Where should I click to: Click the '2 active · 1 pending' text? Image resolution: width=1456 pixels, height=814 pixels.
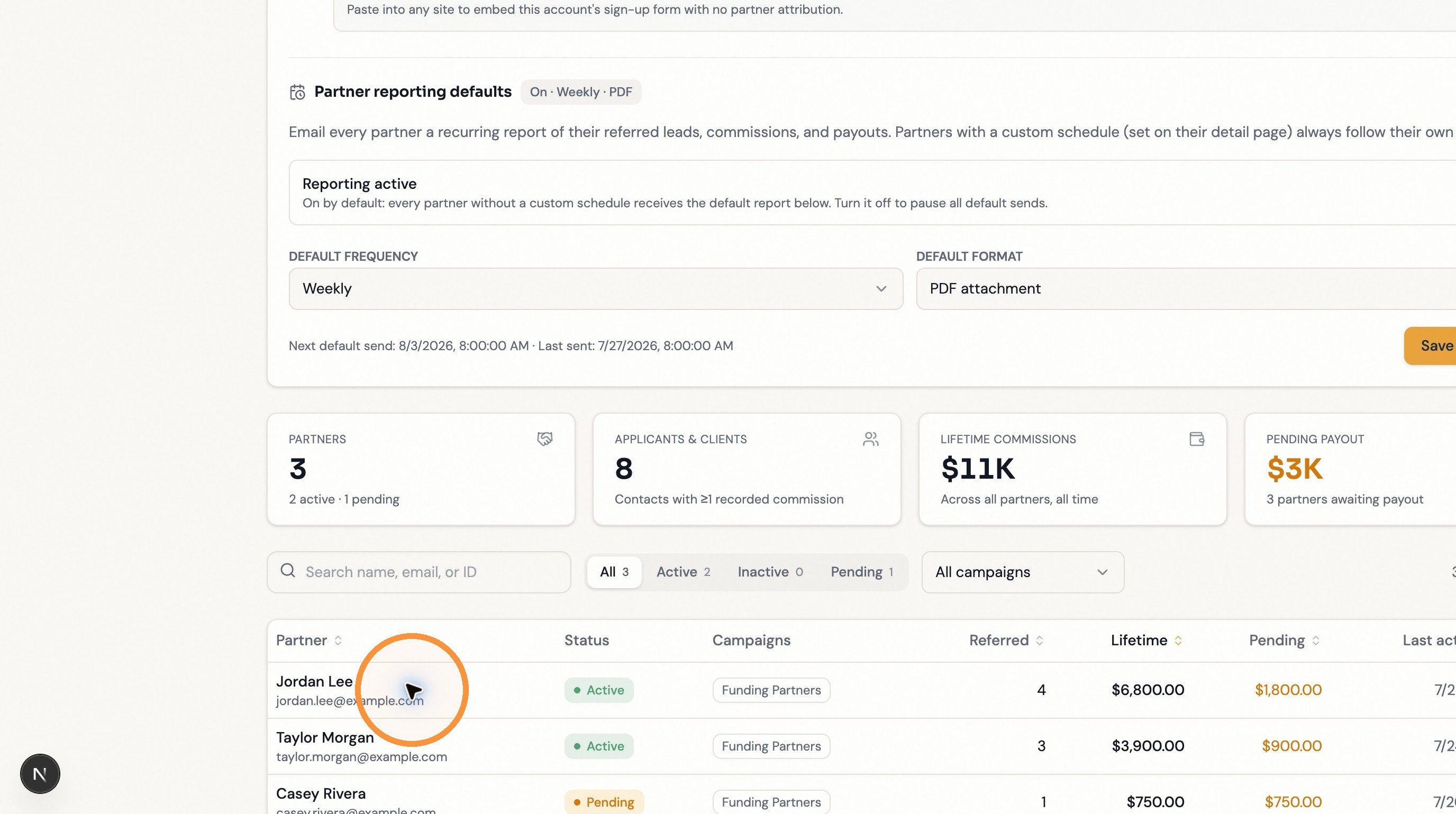click(344, 499)
